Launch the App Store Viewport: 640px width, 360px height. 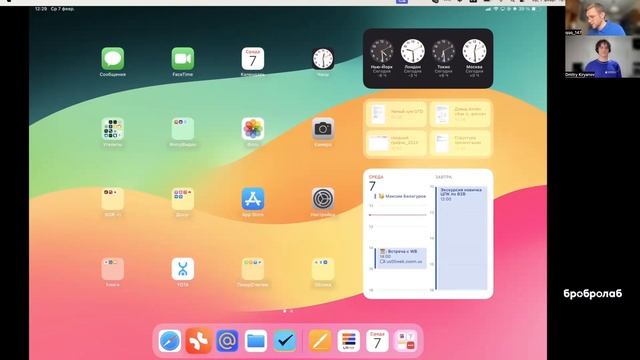point(253,199)
